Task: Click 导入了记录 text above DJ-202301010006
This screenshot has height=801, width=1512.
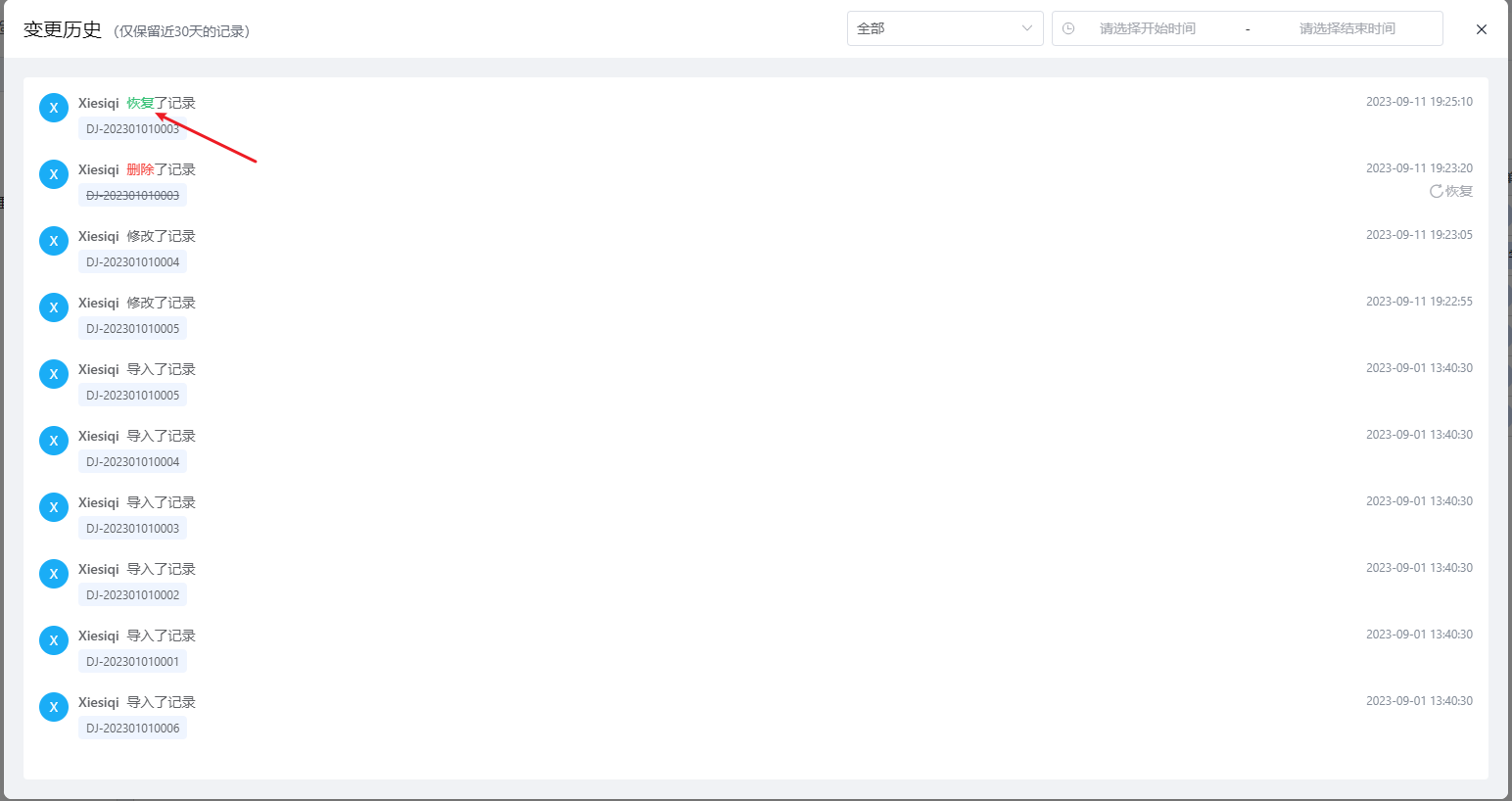Action: click(162, 702)
